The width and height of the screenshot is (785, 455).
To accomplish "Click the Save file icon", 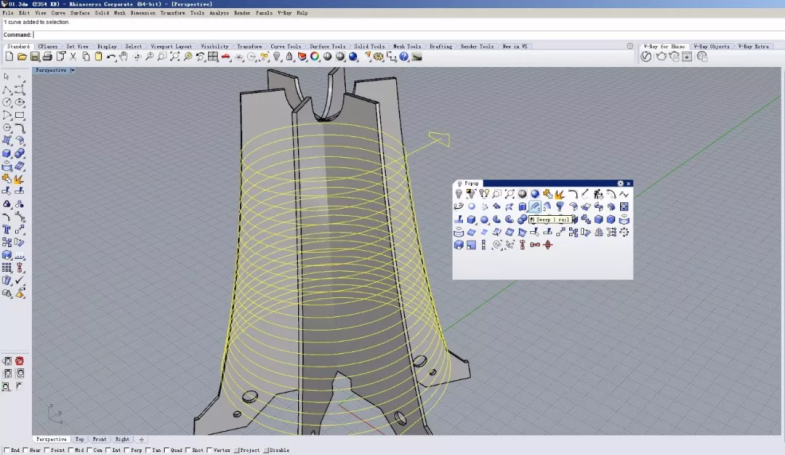I will tap(35, 57).
